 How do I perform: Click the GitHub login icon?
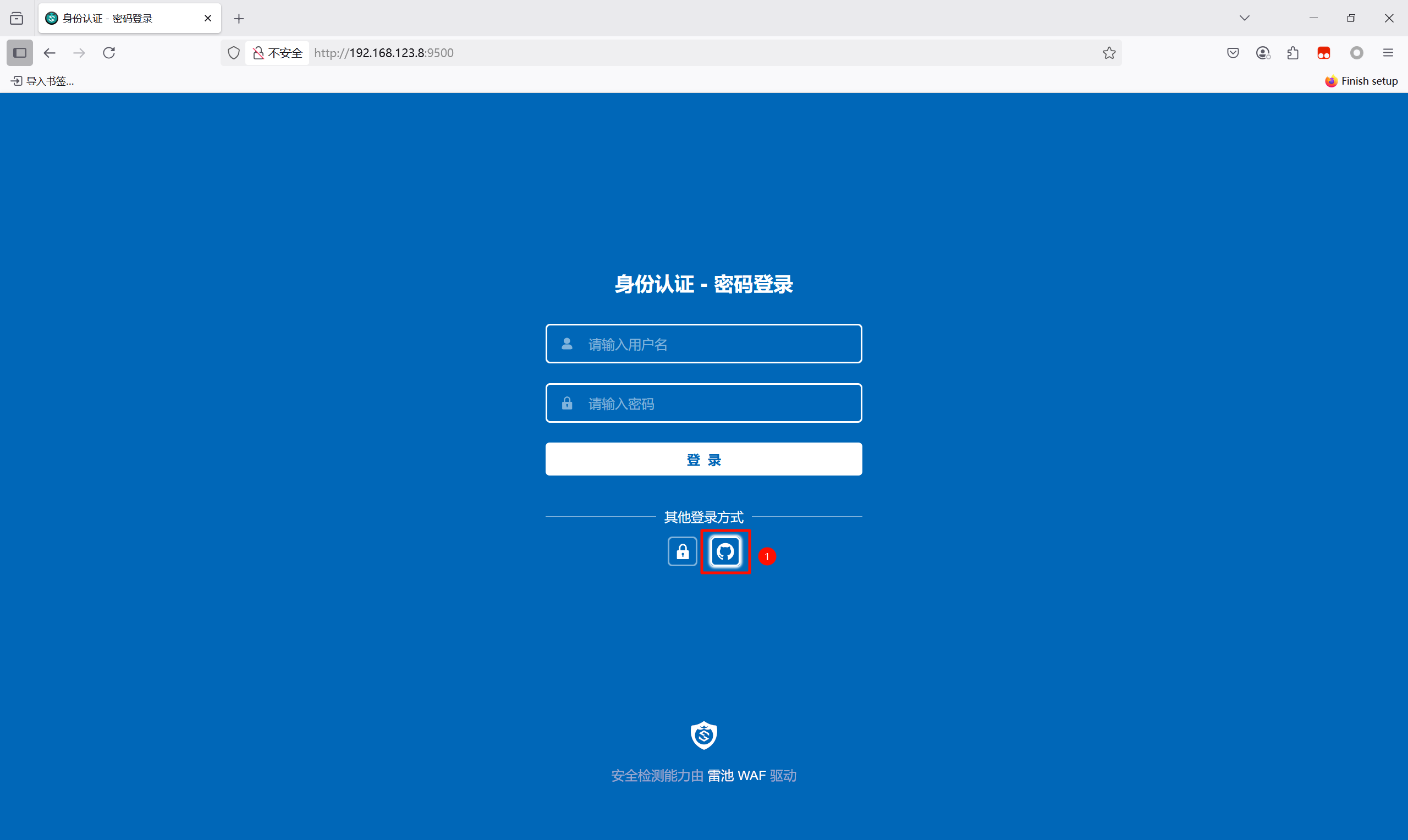[725, 551]
